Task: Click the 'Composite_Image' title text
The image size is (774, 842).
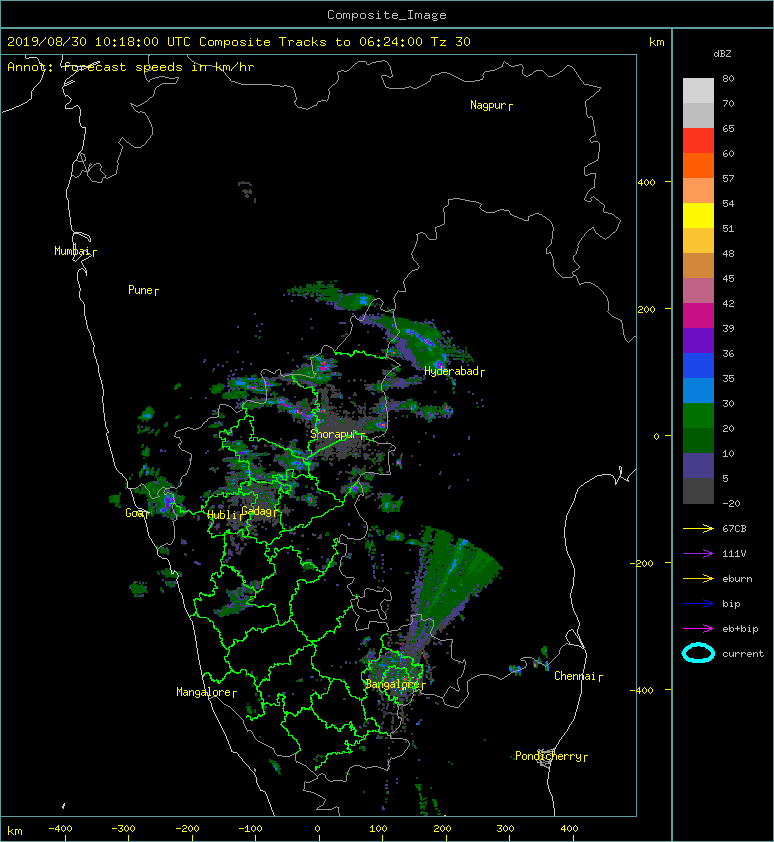Action: (x=387, y=15)
